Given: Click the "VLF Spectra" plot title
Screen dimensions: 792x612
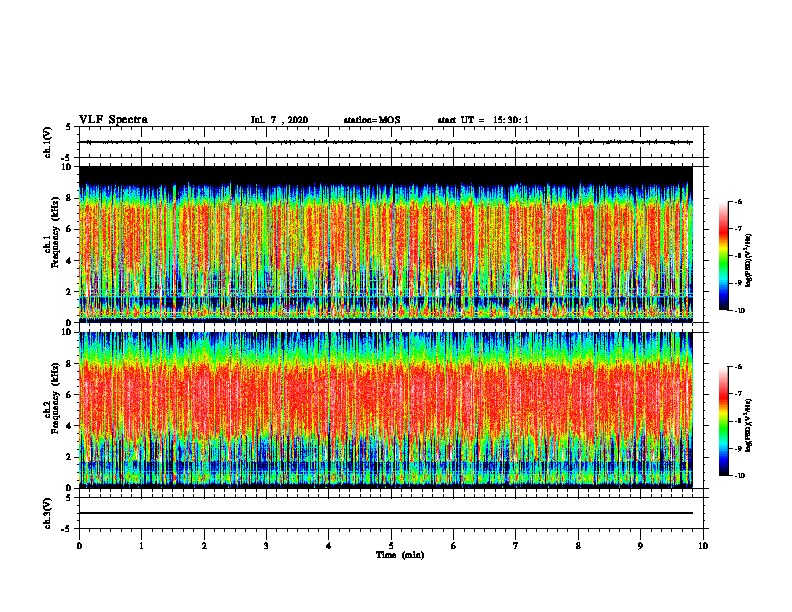Looking at the screenshot, I should click(113, 120).
